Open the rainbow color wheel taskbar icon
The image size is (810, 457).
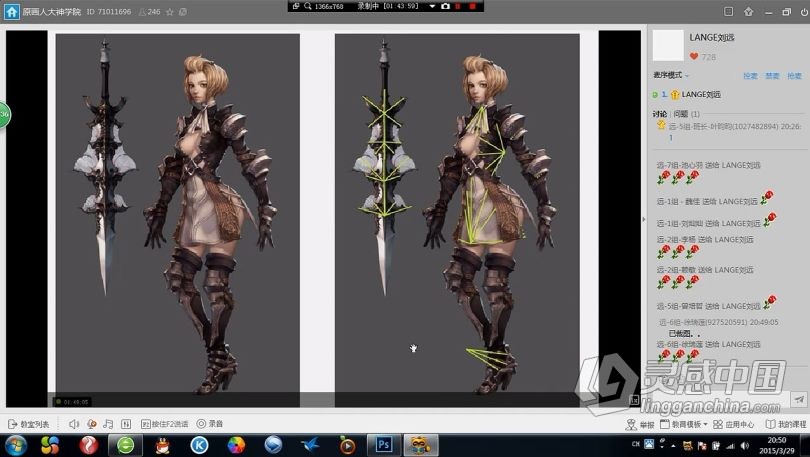236,445
